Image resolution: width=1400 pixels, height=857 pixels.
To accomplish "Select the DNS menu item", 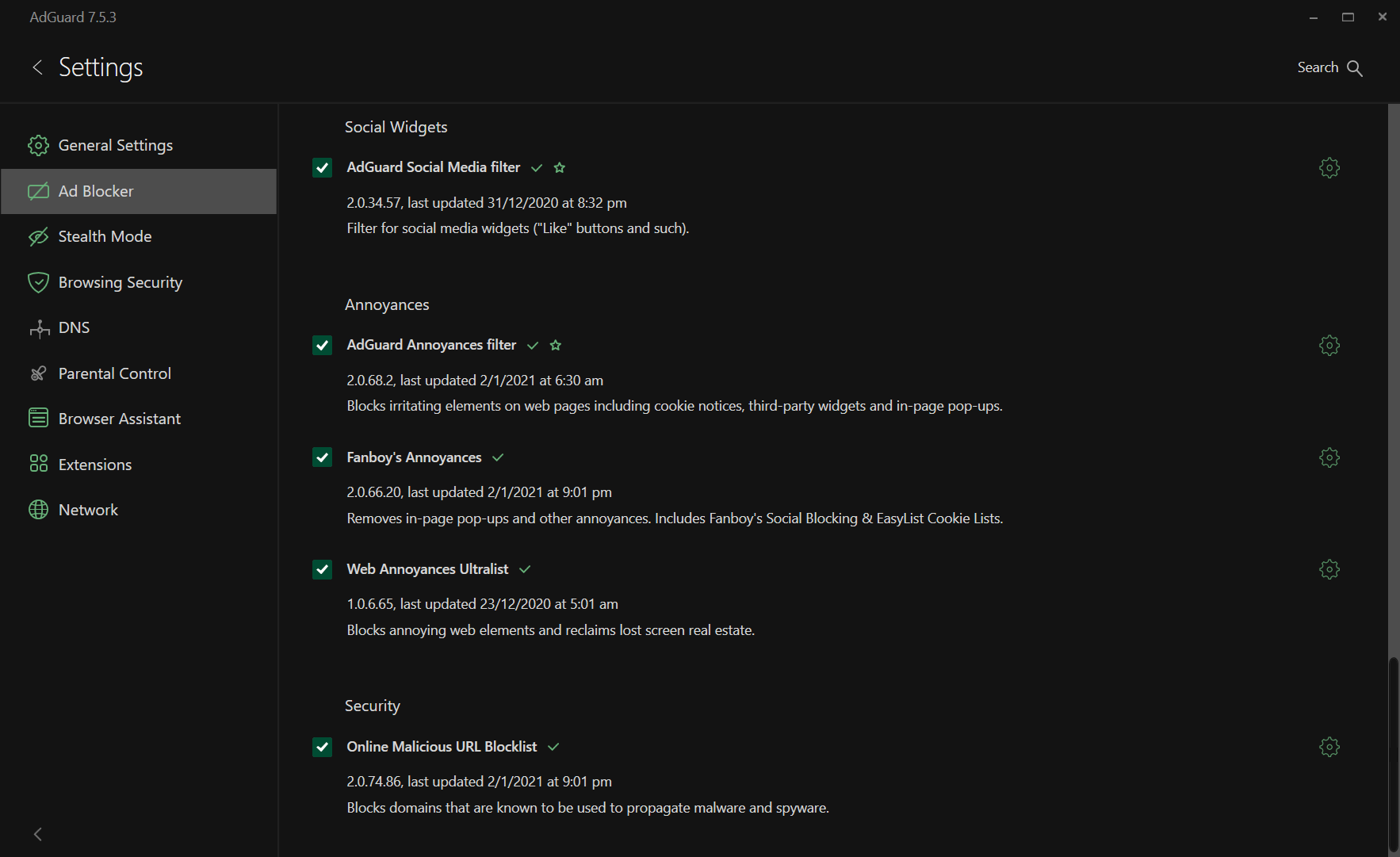I will [x=74, y=328].
